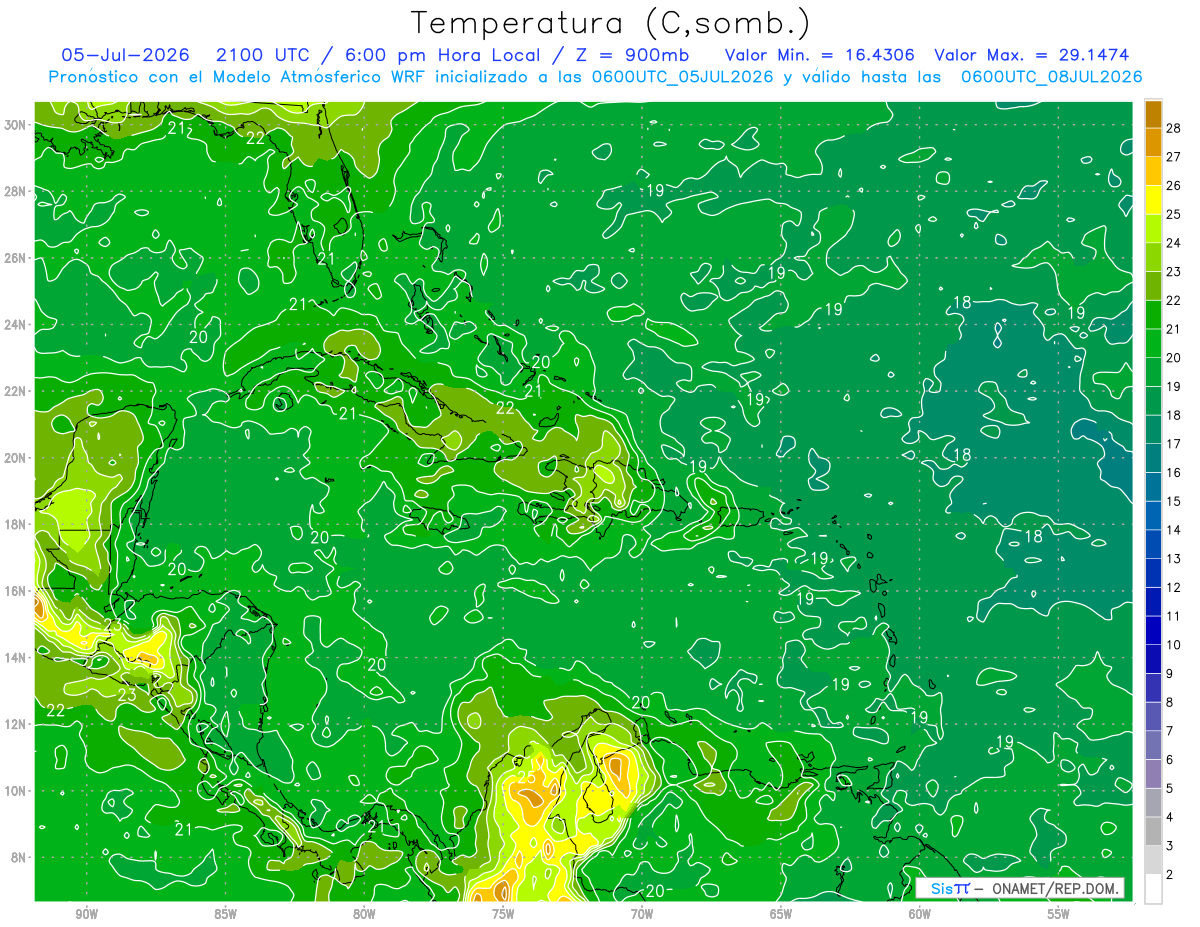Click color scale value '28'

click(x=1174, y=127)
